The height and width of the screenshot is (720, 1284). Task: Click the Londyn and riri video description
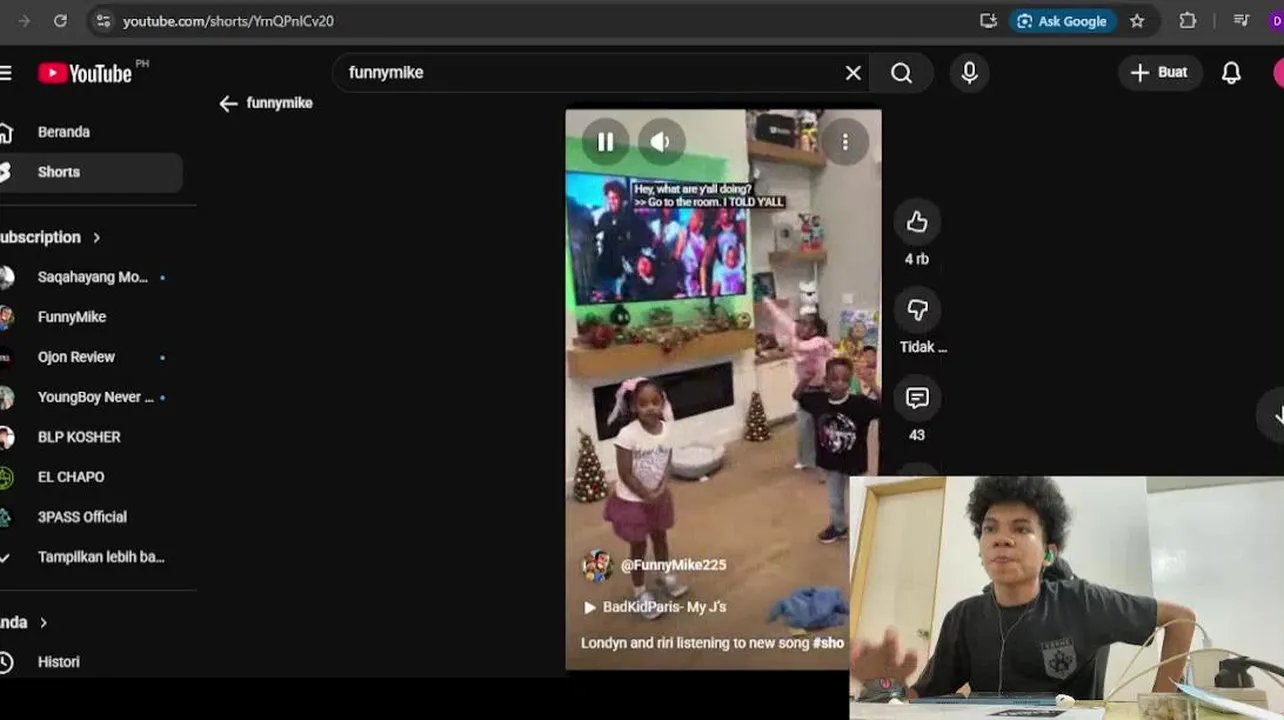(712, 643)
